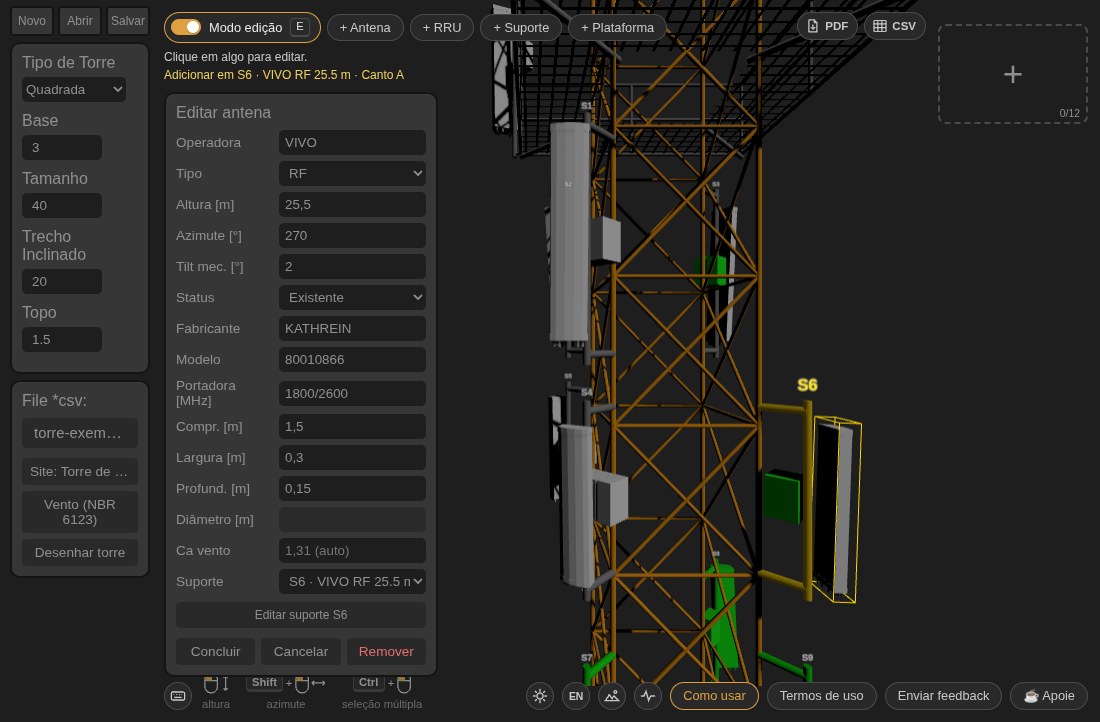1100x722 pixels.
Task: Focus the Operadora field showing VIVO
Action: coord(352,142)
